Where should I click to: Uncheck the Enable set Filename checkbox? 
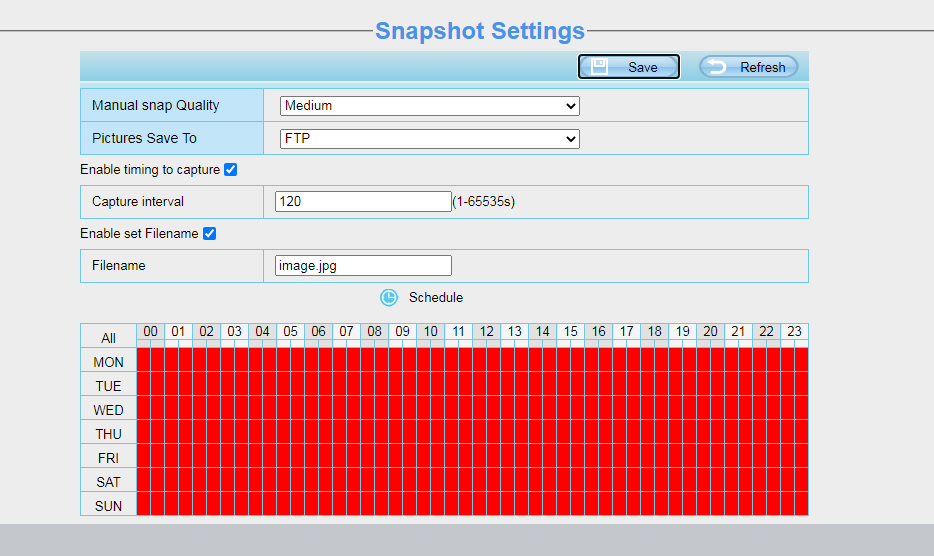pos(209,234)
